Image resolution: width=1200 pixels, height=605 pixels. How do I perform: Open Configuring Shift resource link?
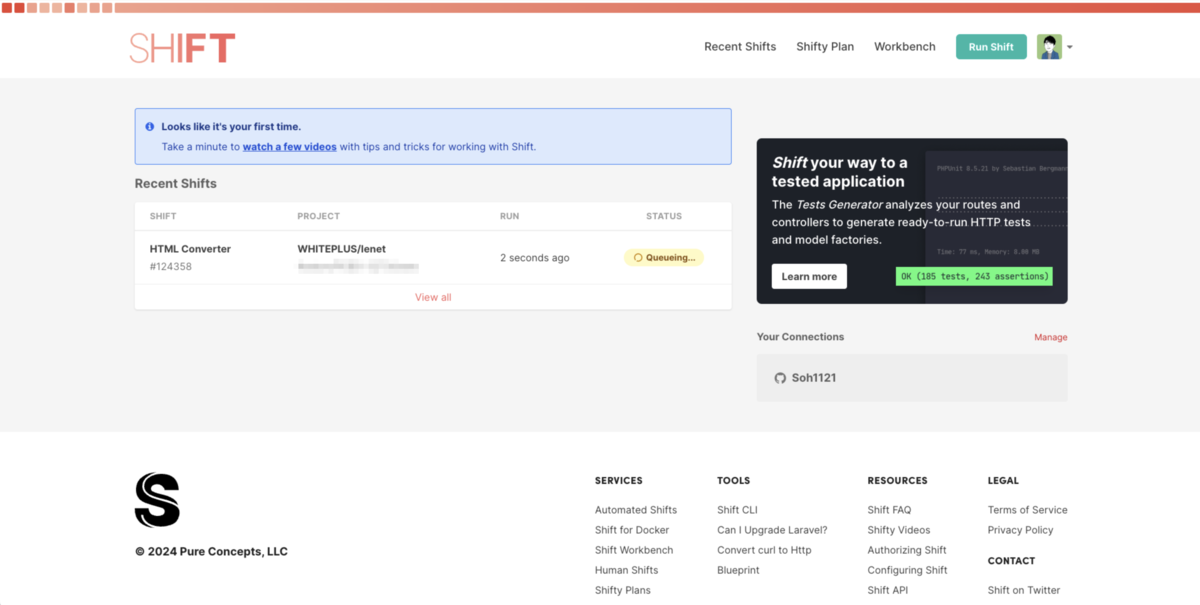[x=907, y=570]
